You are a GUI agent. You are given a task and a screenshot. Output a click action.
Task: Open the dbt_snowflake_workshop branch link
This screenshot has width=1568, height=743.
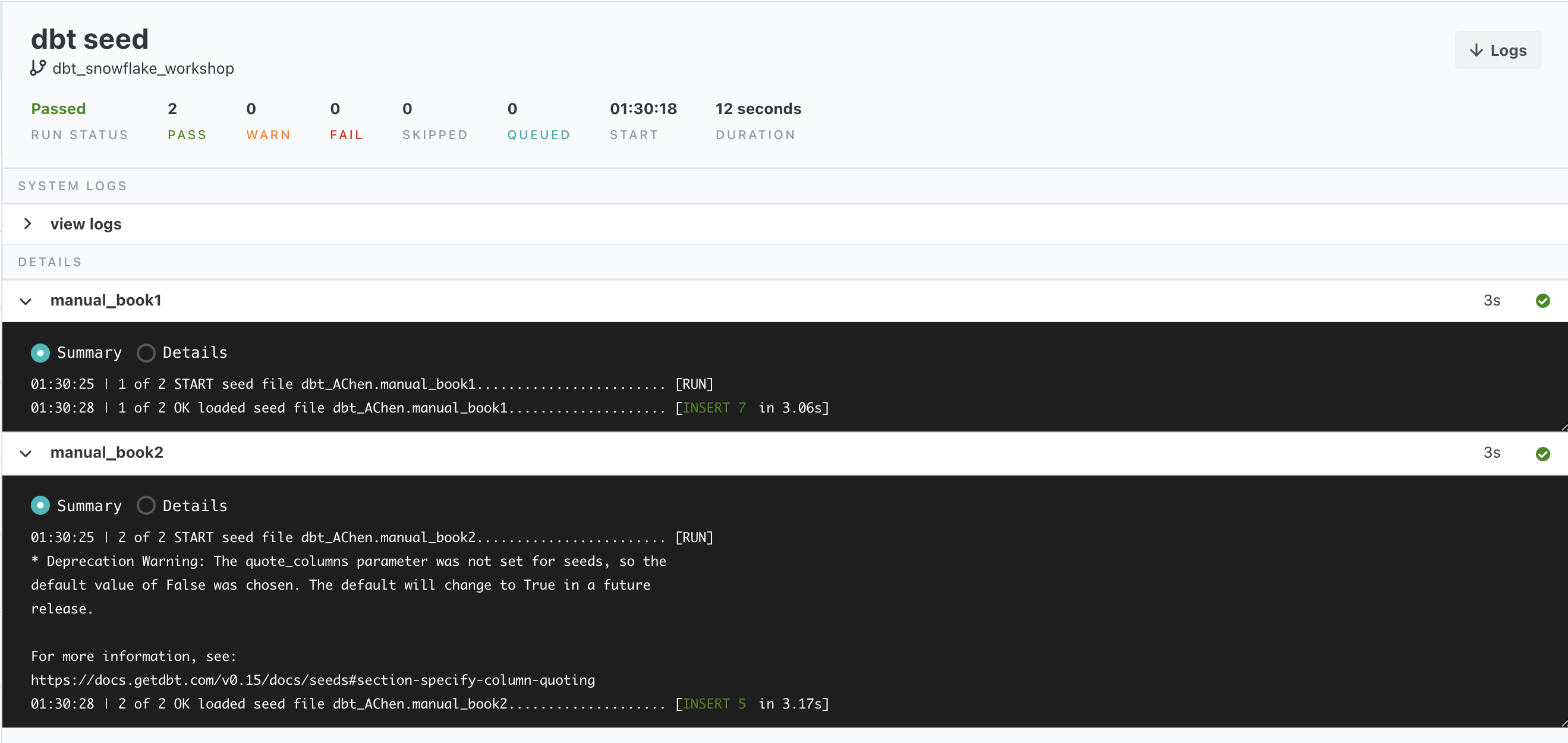coord(143,68)
